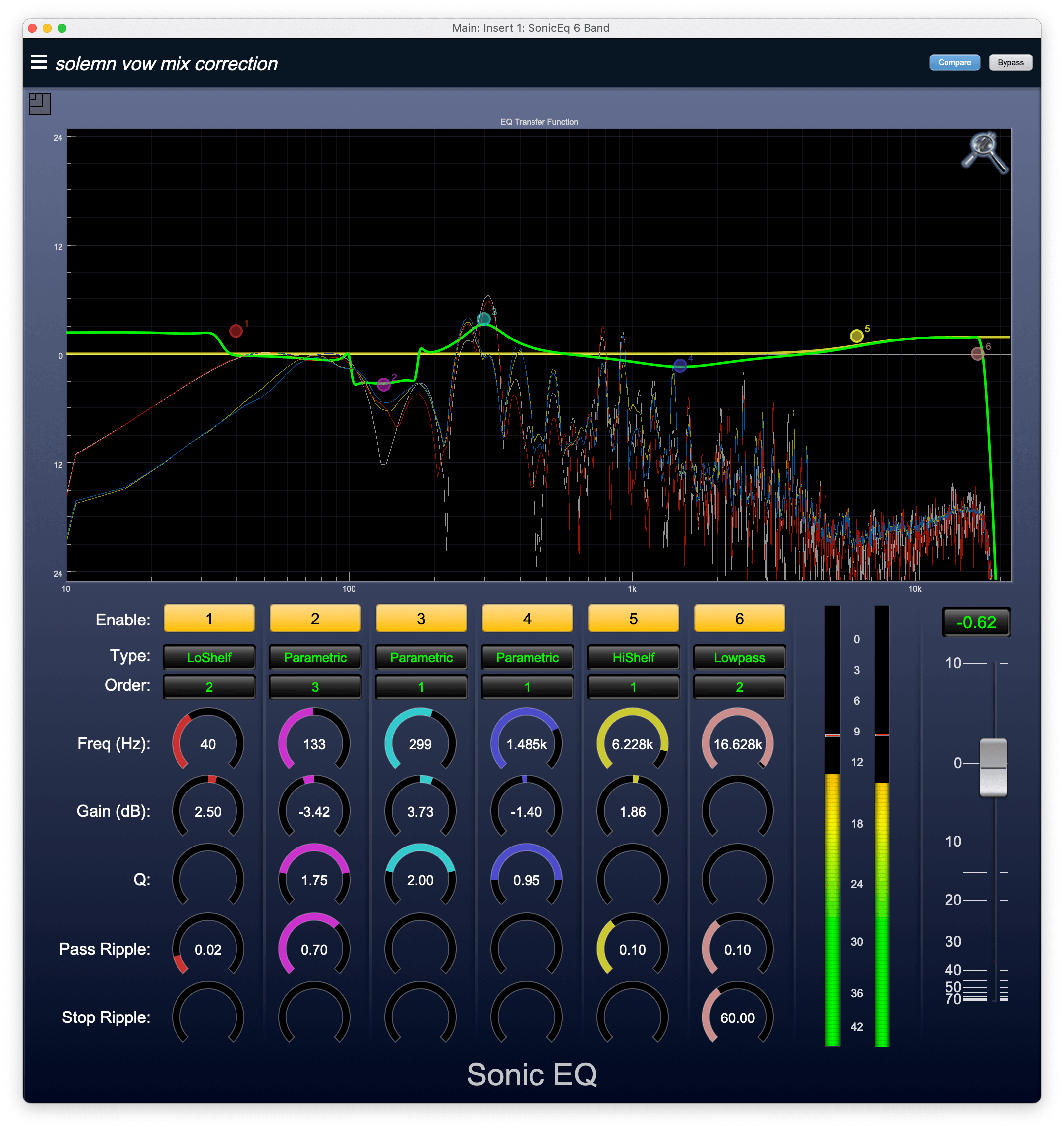Select yellow band 5 node on the graph
The width and height of the screenshot is (1064, 1130).
856,336
